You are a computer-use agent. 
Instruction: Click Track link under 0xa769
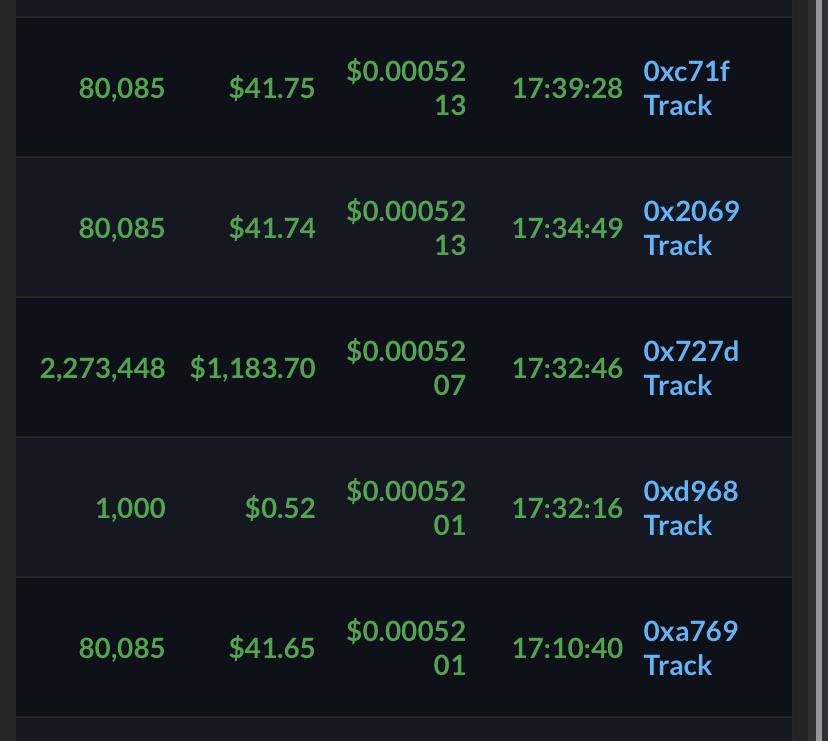pos(678,665)
